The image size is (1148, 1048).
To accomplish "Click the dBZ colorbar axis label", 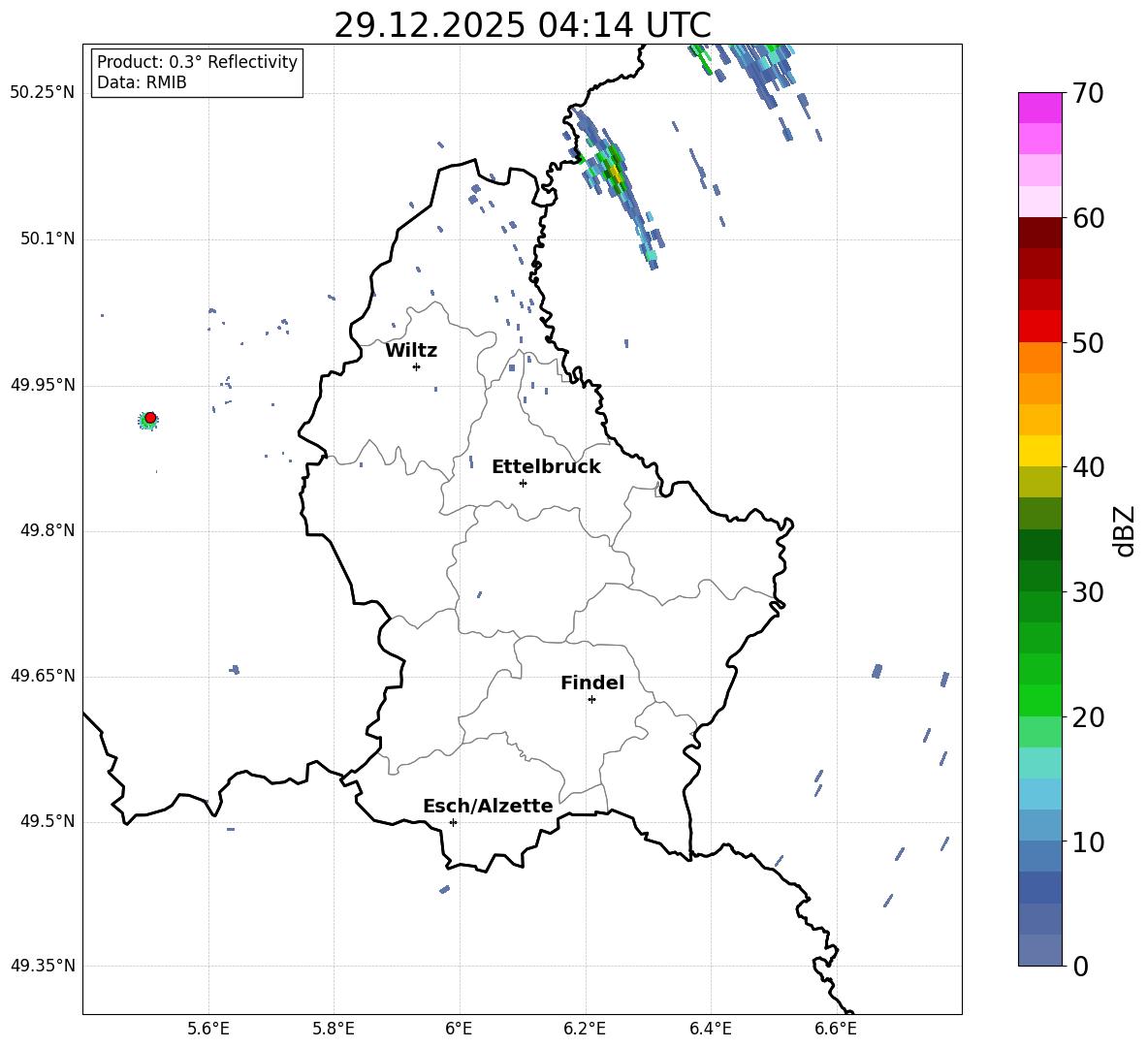I will (1124, 530).
